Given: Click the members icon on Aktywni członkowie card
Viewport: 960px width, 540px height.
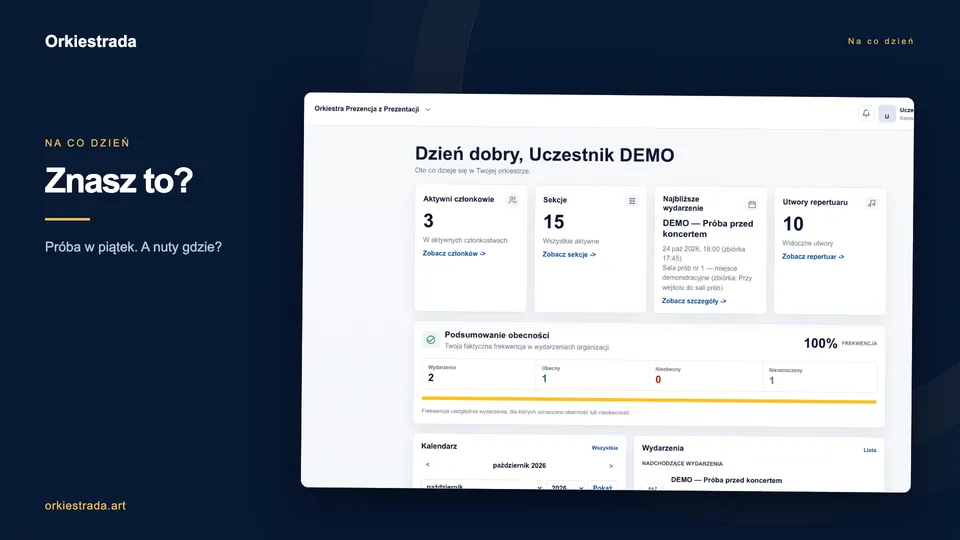Looking at the screenshot, I should 512,200.
